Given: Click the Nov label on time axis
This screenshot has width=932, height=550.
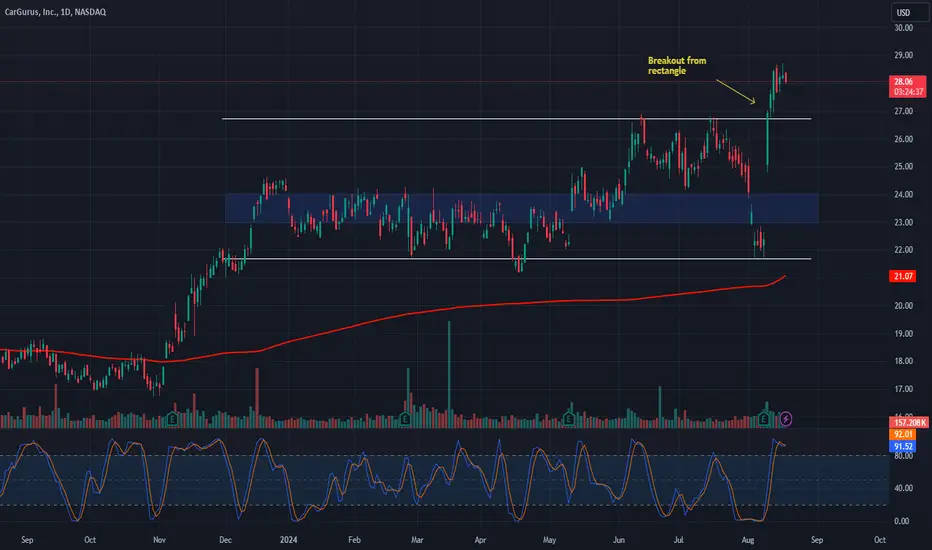Looking at the screenshot, I should (x=159, y=540).
